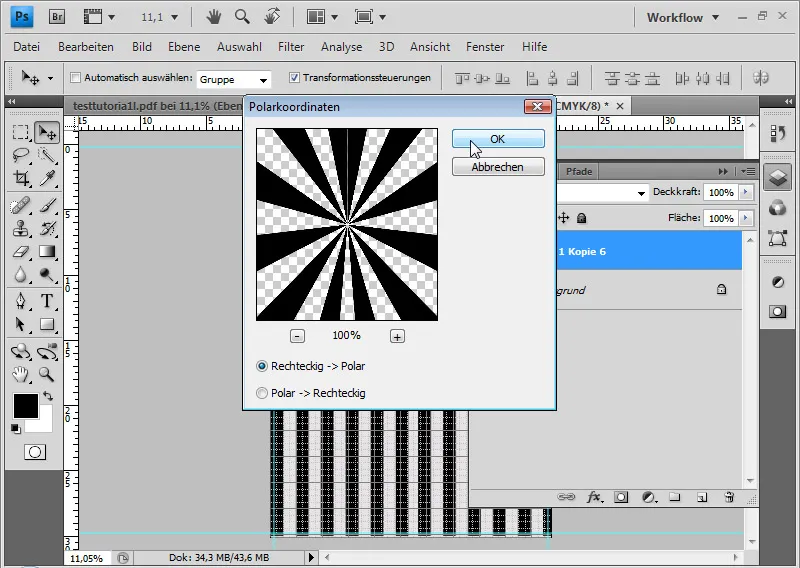The image size is (800, 568).
Task: Open Layers panel options menu
Action: click(x=748, y=171)
